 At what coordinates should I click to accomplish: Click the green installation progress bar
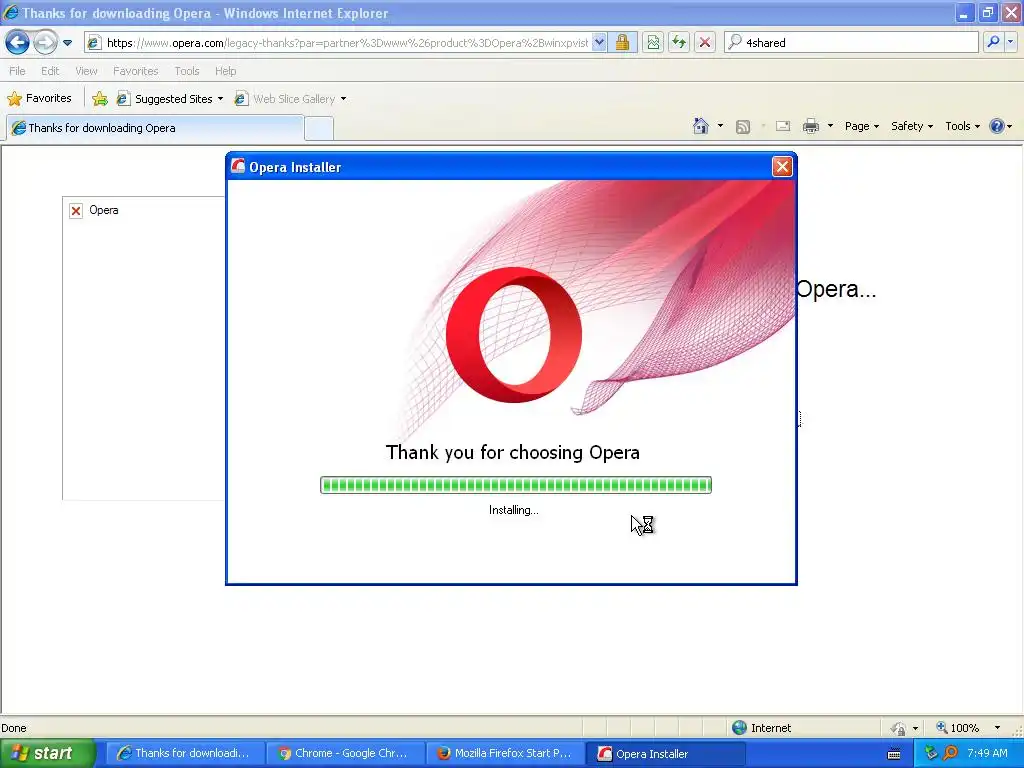pos(516,485)
